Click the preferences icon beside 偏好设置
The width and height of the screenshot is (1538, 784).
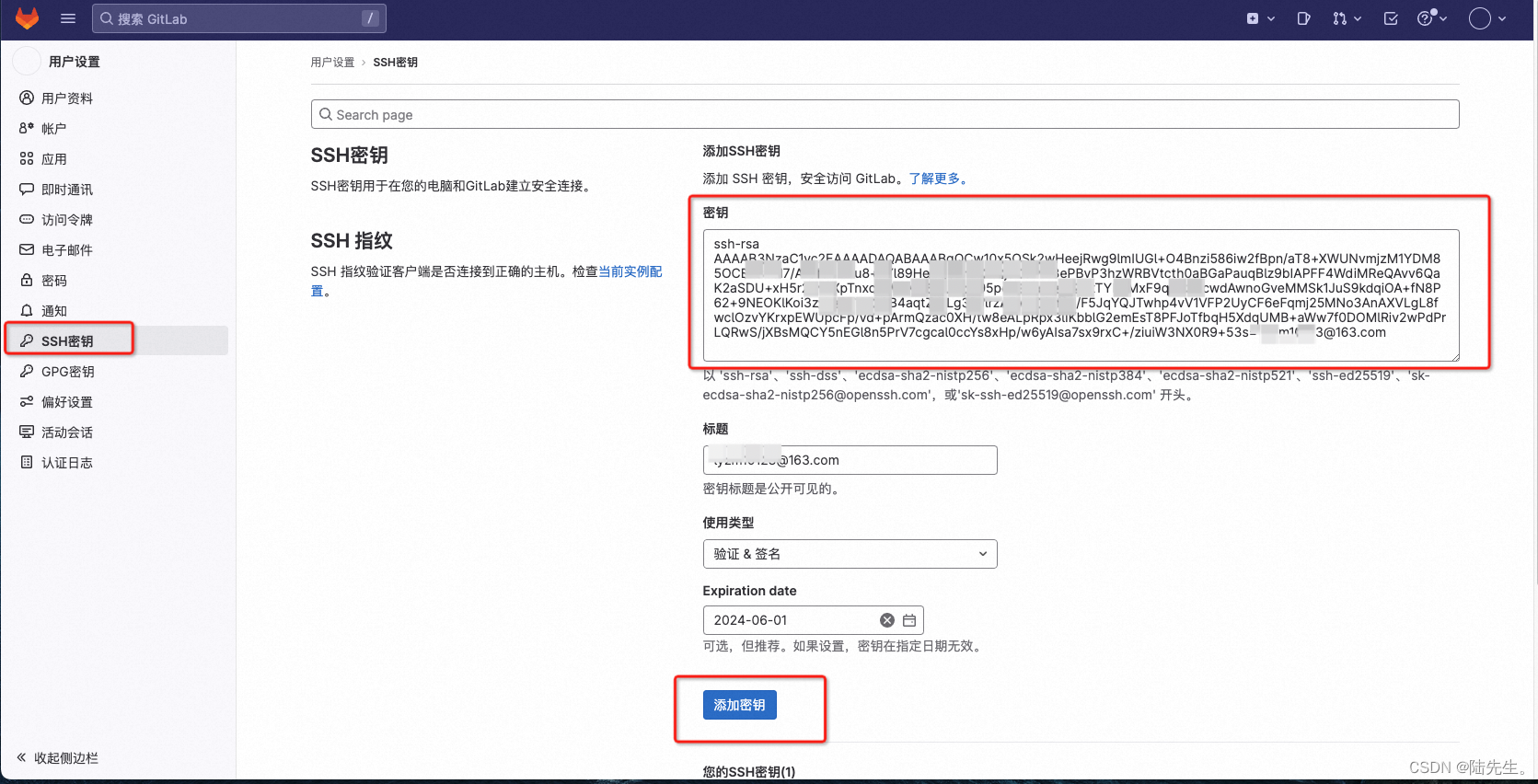pyautogui.click(x=27, y=401)
